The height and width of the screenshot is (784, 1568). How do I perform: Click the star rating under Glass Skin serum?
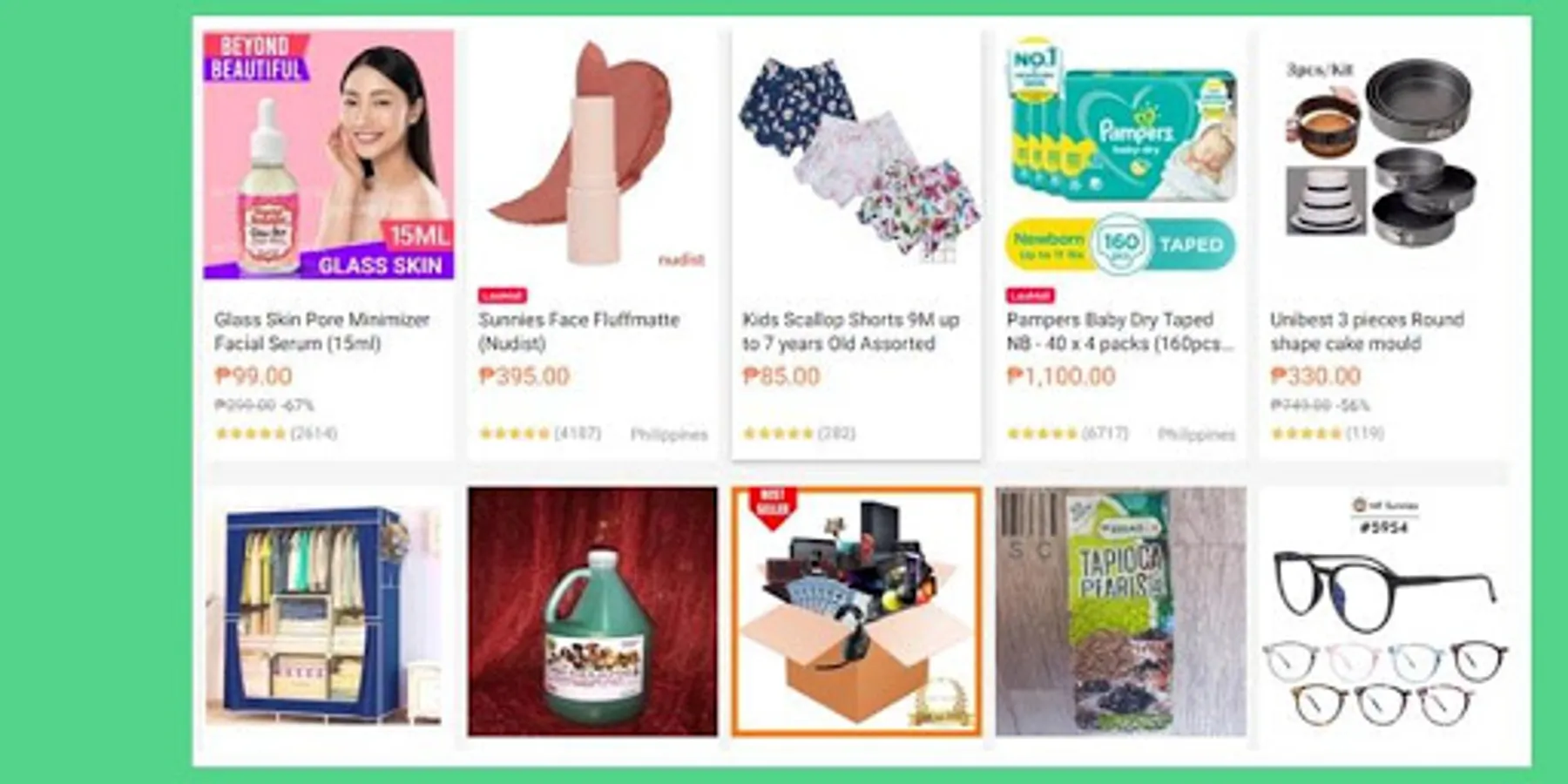click(250, 433)
